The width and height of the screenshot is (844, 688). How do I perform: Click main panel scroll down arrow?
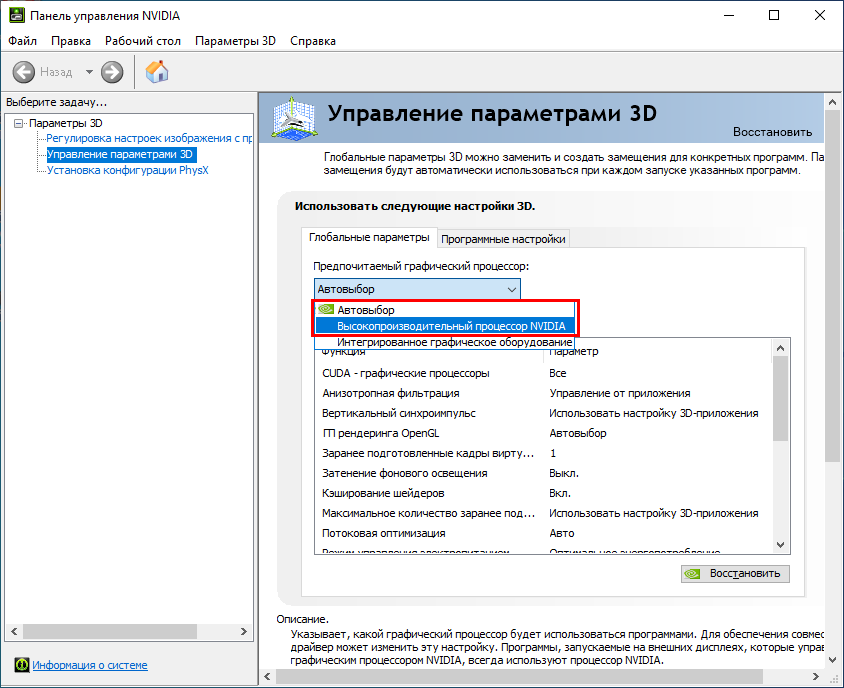coord(832,659)
